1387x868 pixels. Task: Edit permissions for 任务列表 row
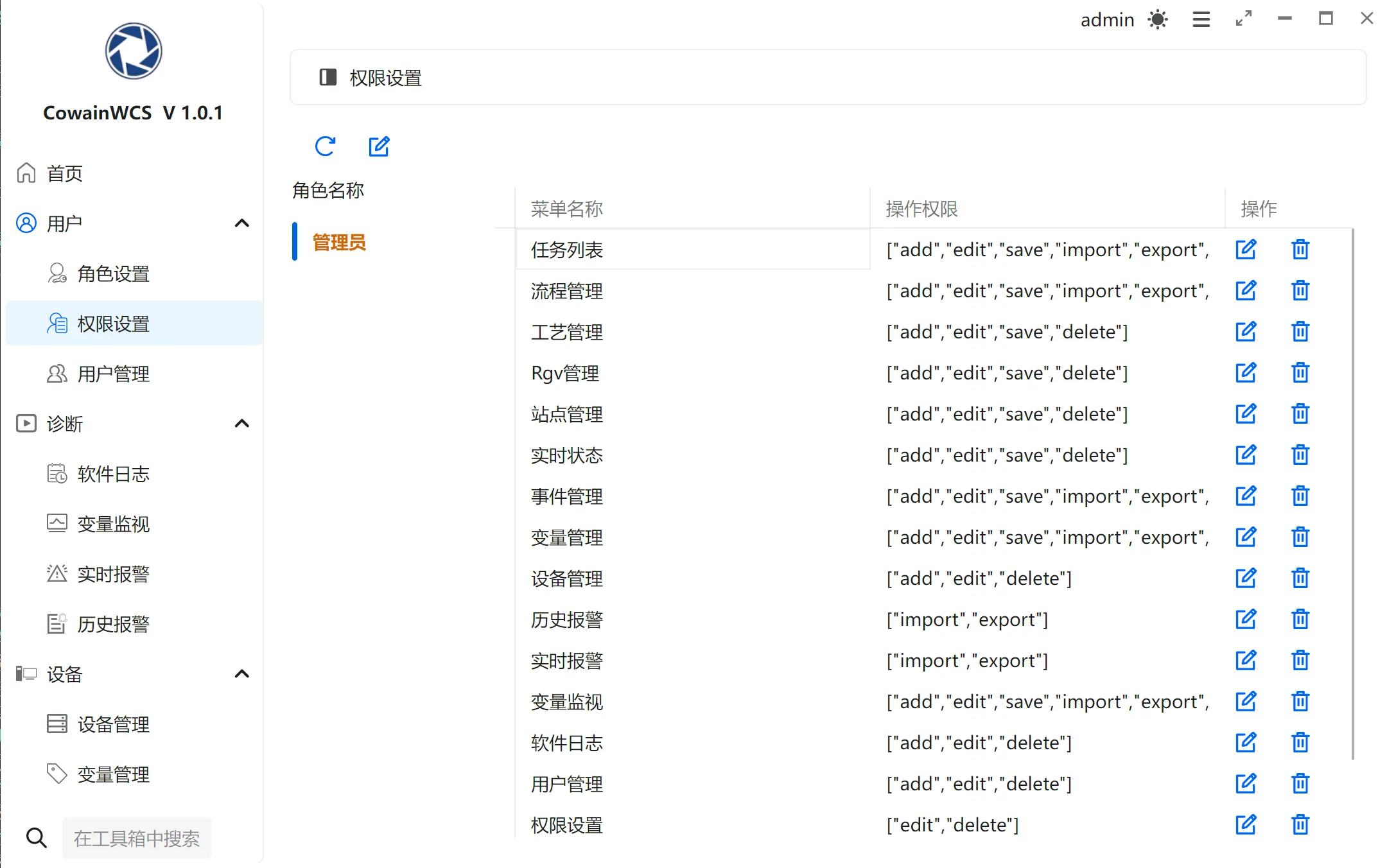click(1245, 249)
